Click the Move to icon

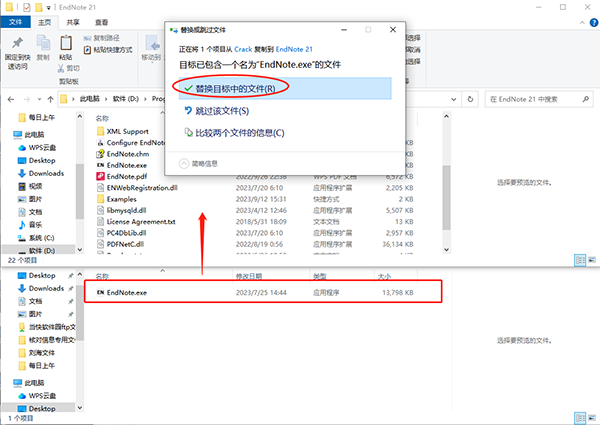point(153,45)
